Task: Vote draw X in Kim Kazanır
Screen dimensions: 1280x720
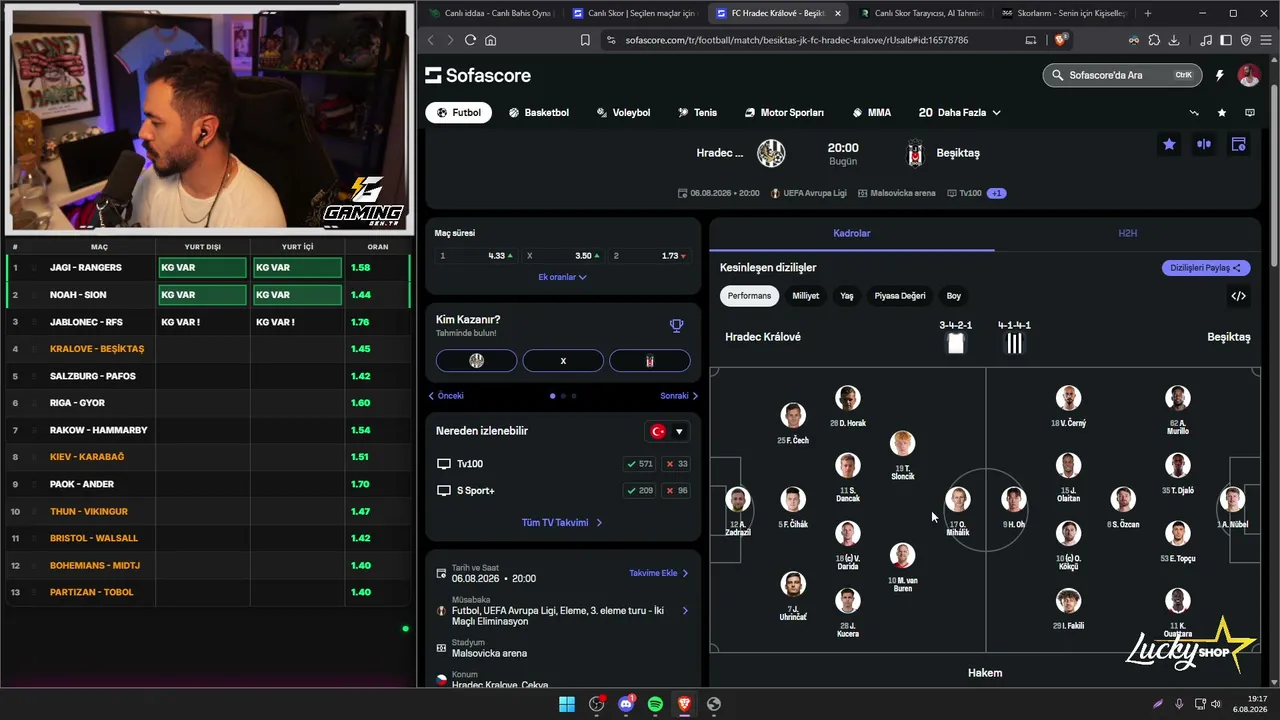Action: coord(563,361)
